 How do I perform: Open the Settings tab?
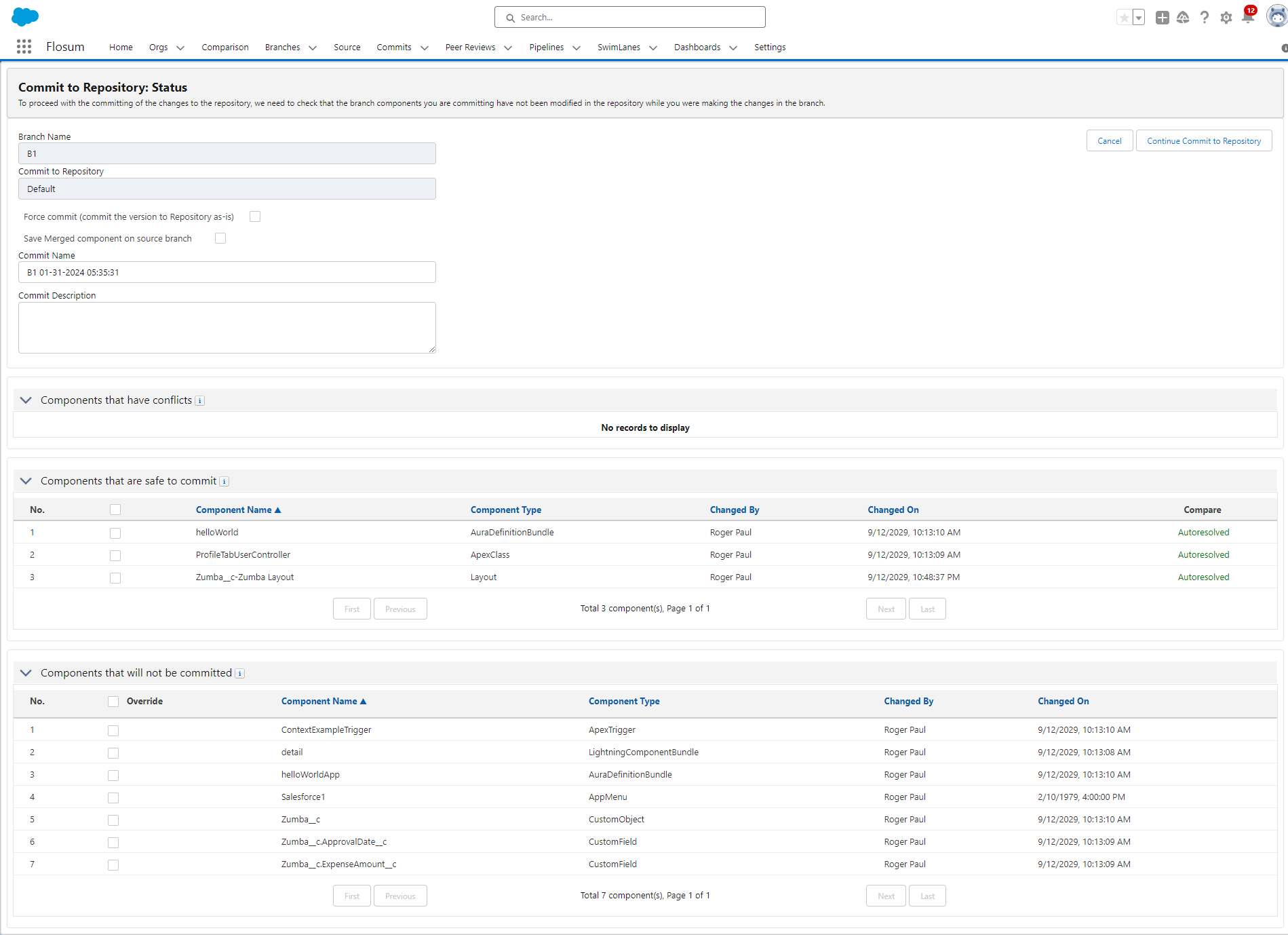click(770, 47)
